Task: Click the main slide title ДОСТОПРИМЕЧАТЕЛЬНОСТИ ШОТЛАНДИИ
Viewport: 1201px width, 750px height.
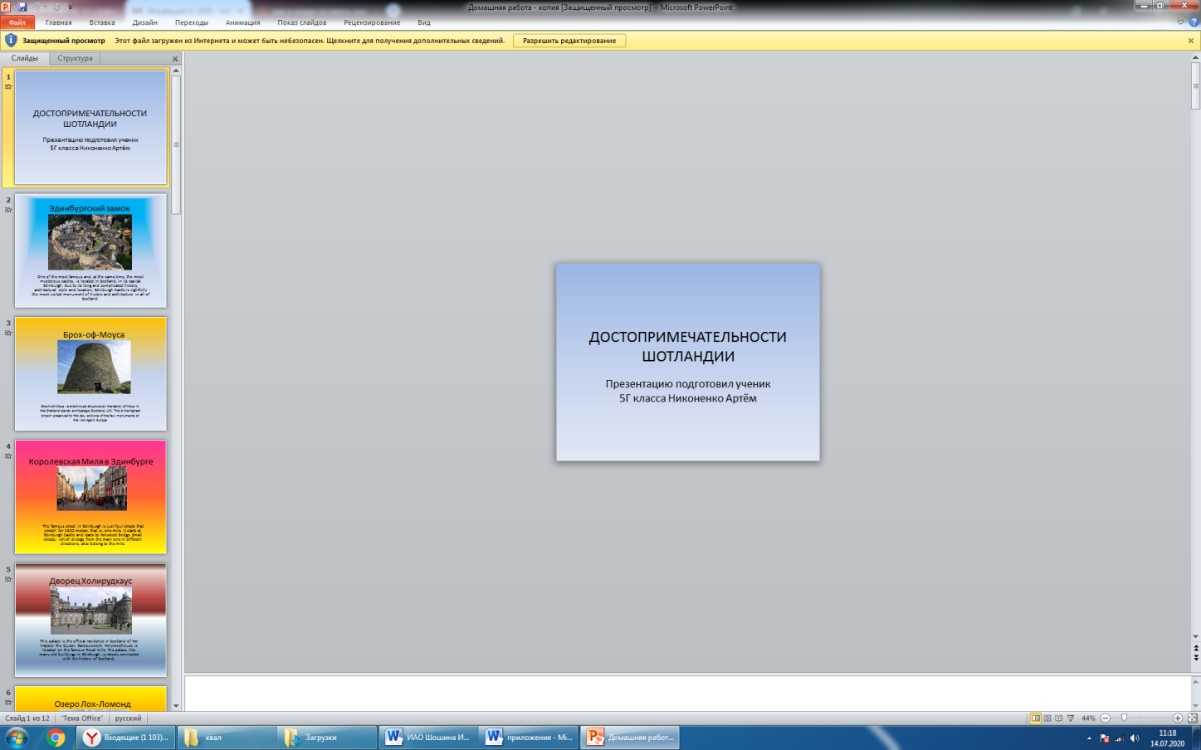Action: coord(688,346)
